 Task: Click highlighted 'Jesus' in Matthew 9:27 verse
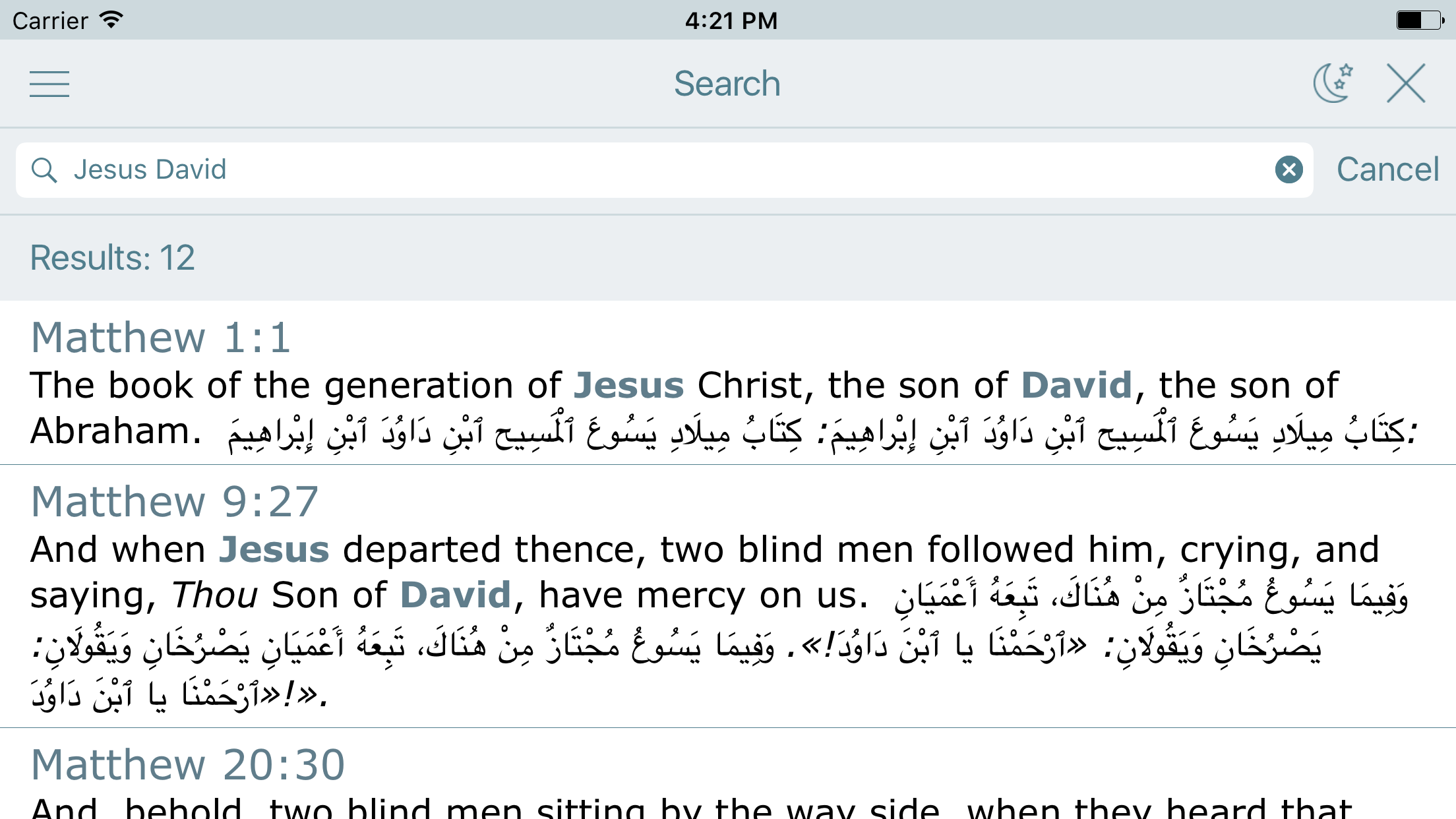pyautogui.click(x=274, y=549)
